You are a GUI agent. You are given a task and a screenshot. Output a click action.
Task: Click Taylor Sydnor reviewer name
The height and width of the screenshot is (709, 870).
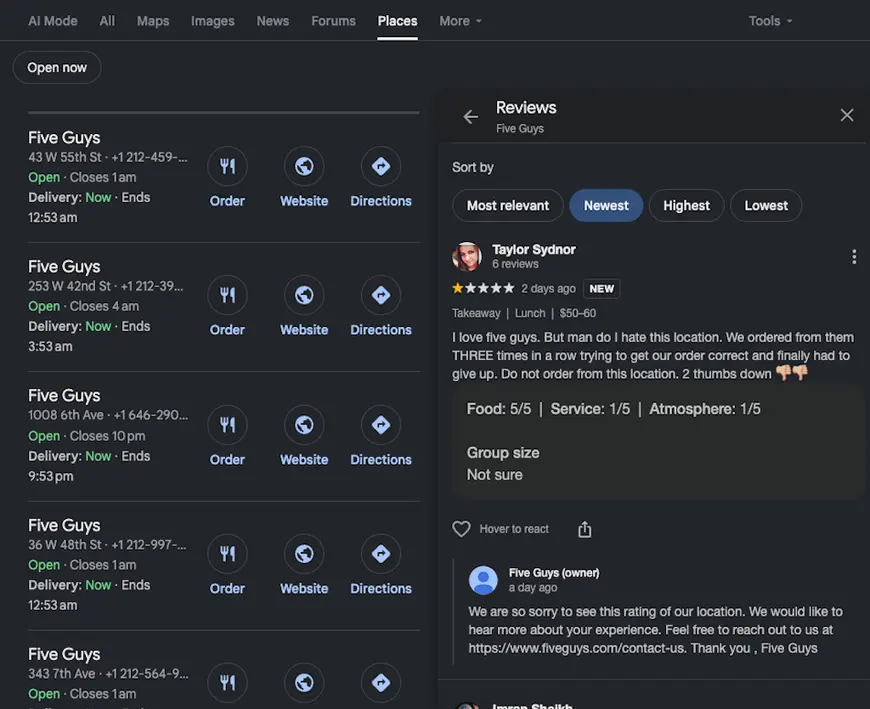[x=534, y=250]
